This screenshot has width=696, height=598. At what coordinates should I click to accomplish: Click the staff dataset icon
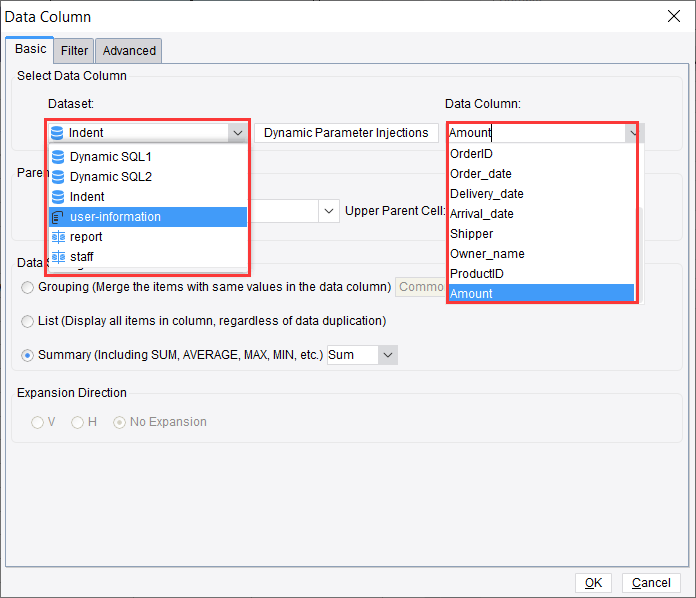click(58, 257)
